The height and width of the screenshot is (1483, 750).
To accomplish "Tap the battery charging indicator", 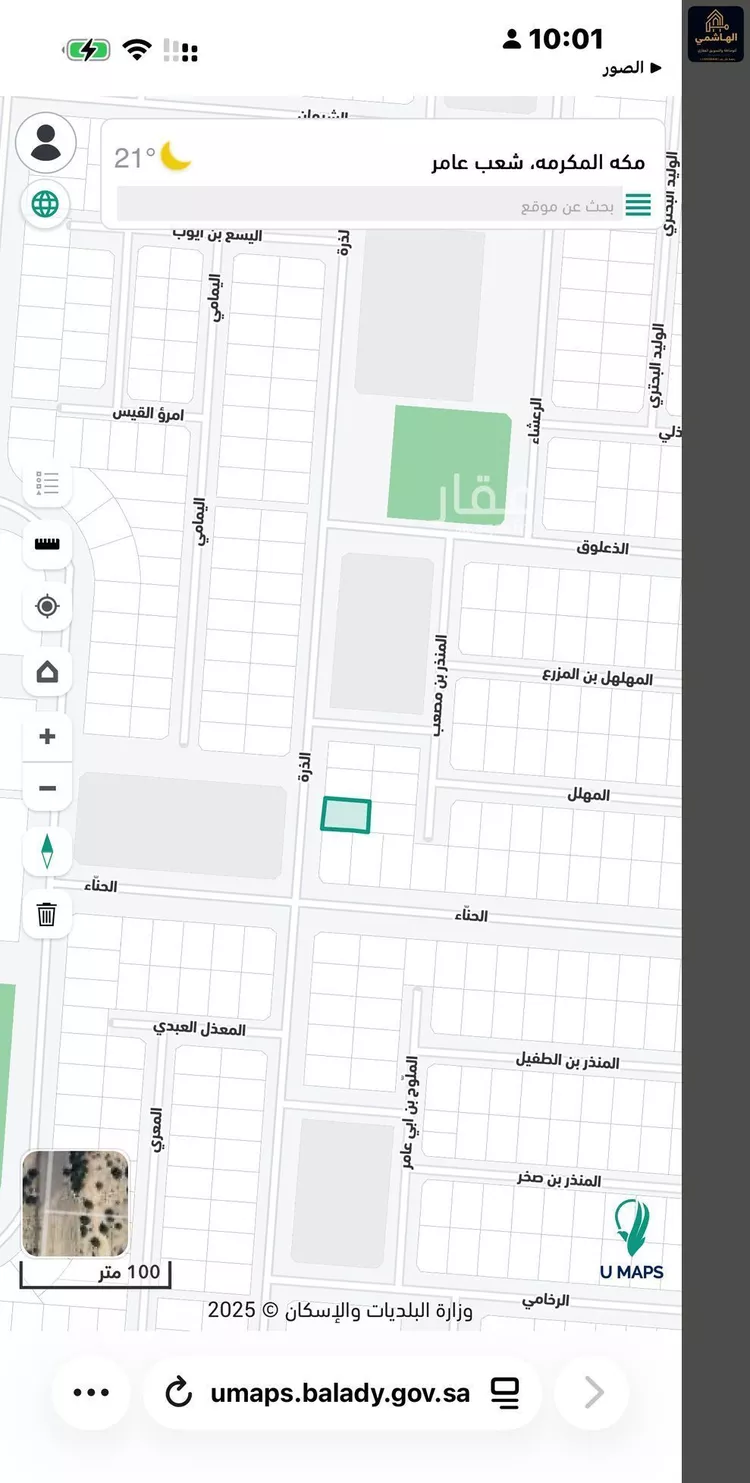I will coord(87,50).
